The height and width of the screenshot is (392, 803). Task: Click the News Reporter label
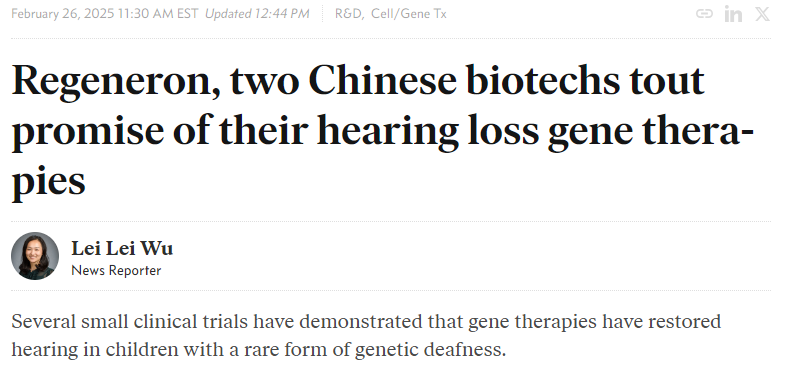pyautogui.click(x=116, y=271)
